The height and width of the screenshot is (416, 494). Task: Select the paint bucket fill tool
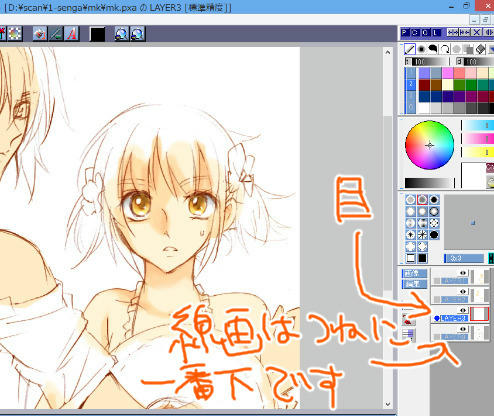(40, 34)
